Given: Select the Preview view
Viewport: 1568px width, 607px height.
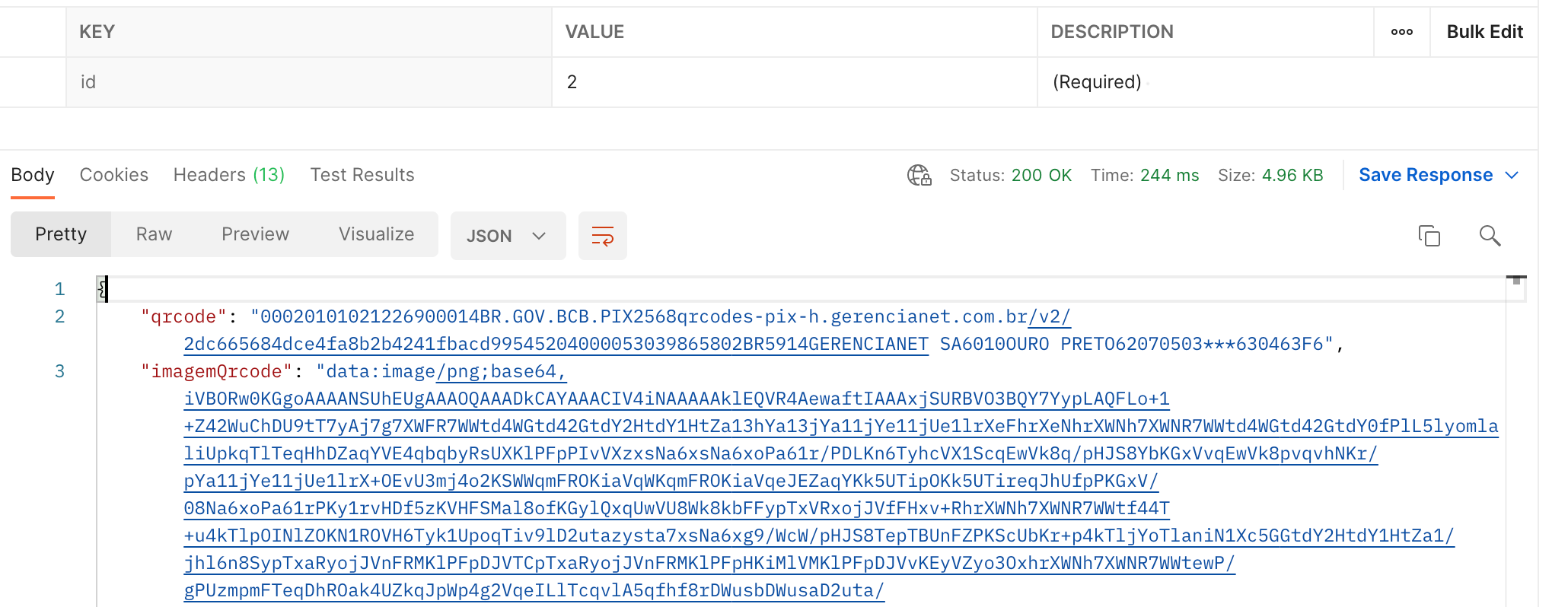Looking at the screenshot, I should click(x=255, y=234).
